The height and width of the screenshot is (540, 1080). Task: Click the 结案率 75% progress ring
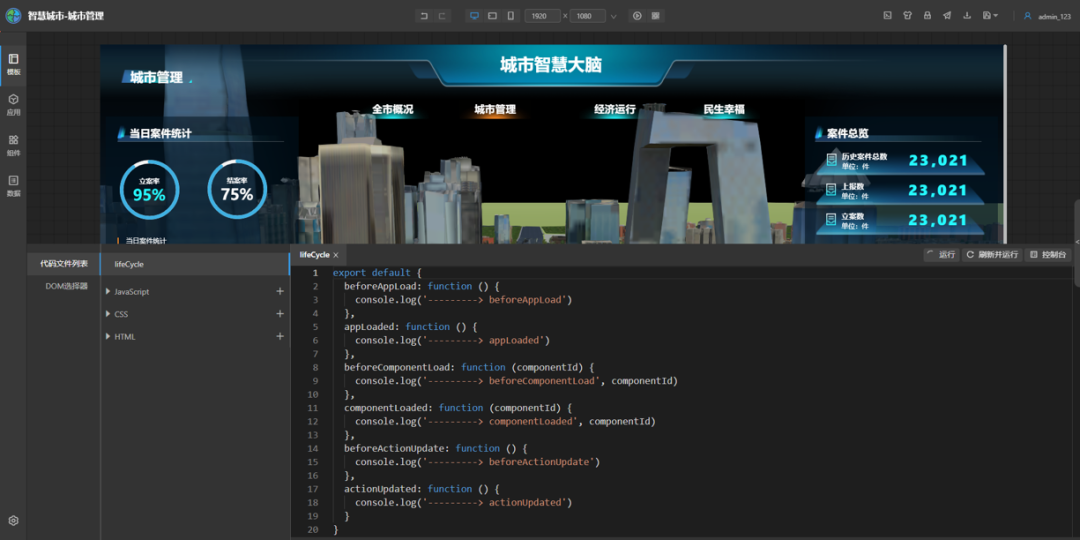tap(237, 189)
